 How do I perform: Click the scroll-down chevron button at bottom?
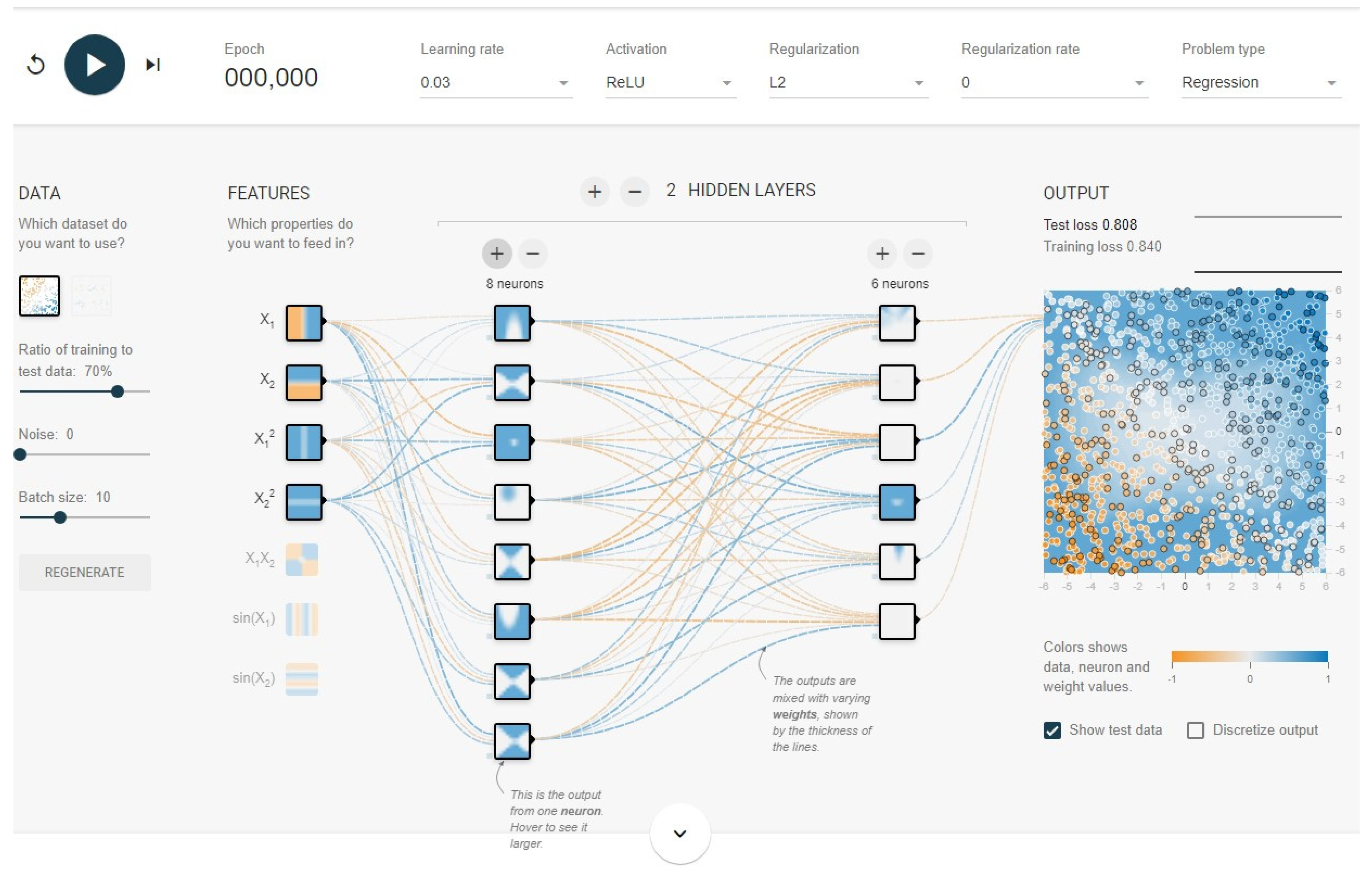pos(680,834)
